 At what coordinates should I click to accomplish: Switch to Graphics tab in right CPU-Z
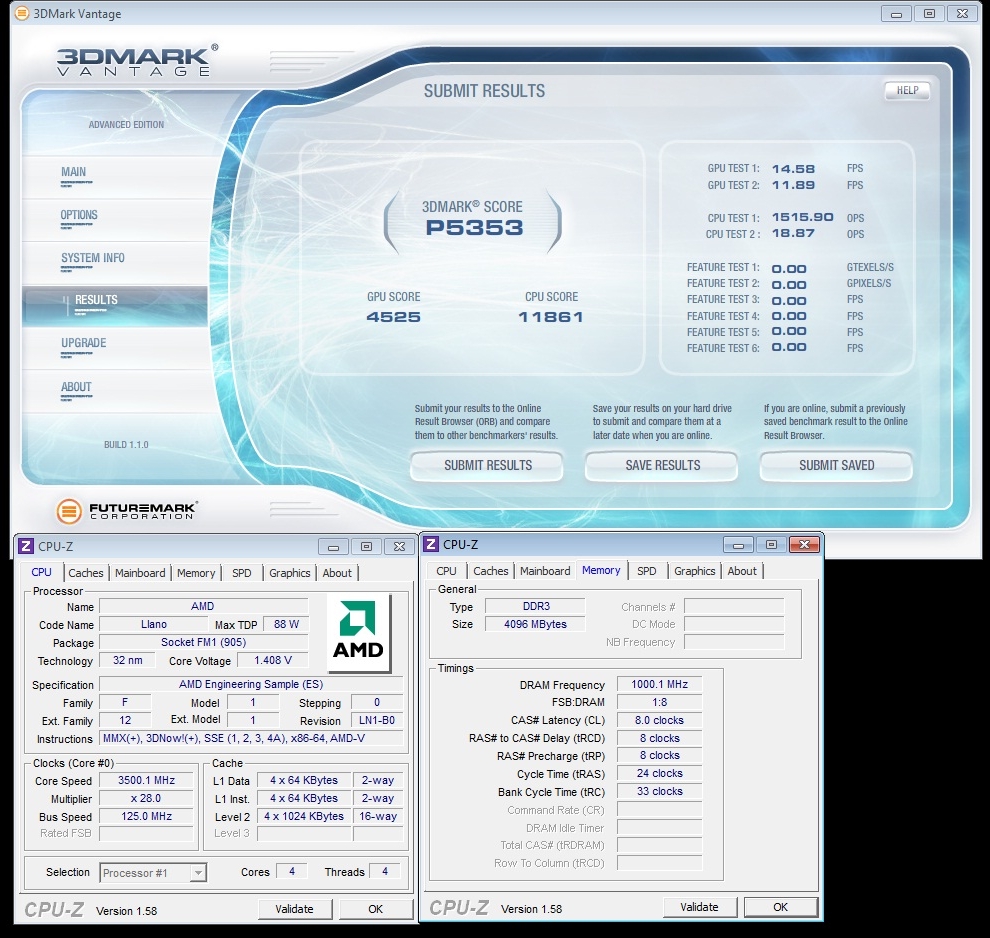pyautogui.click(x=695, y=571)
